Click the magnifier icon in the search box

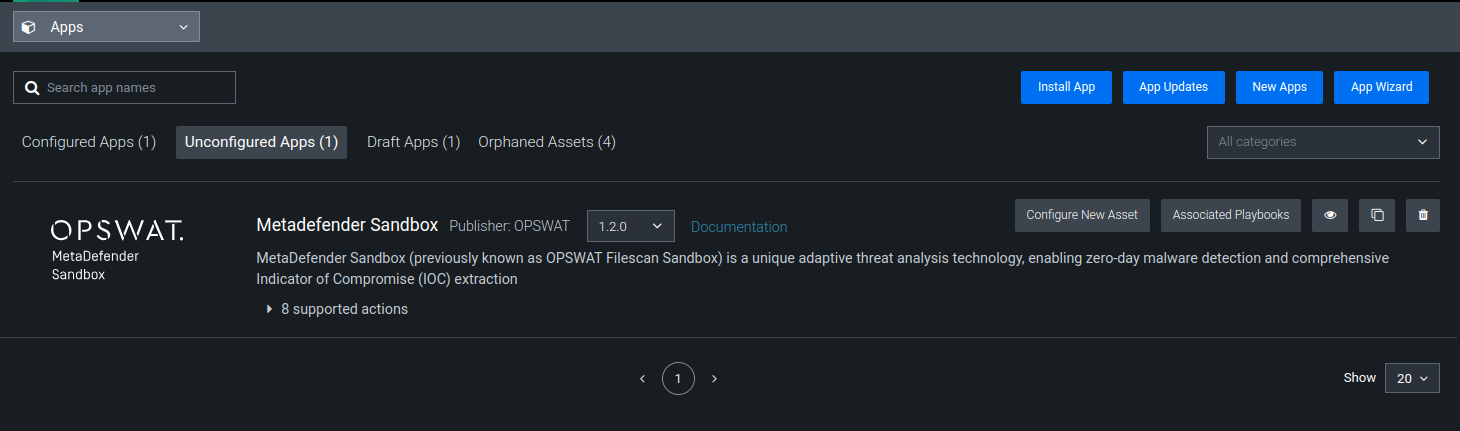pos(32,88)
